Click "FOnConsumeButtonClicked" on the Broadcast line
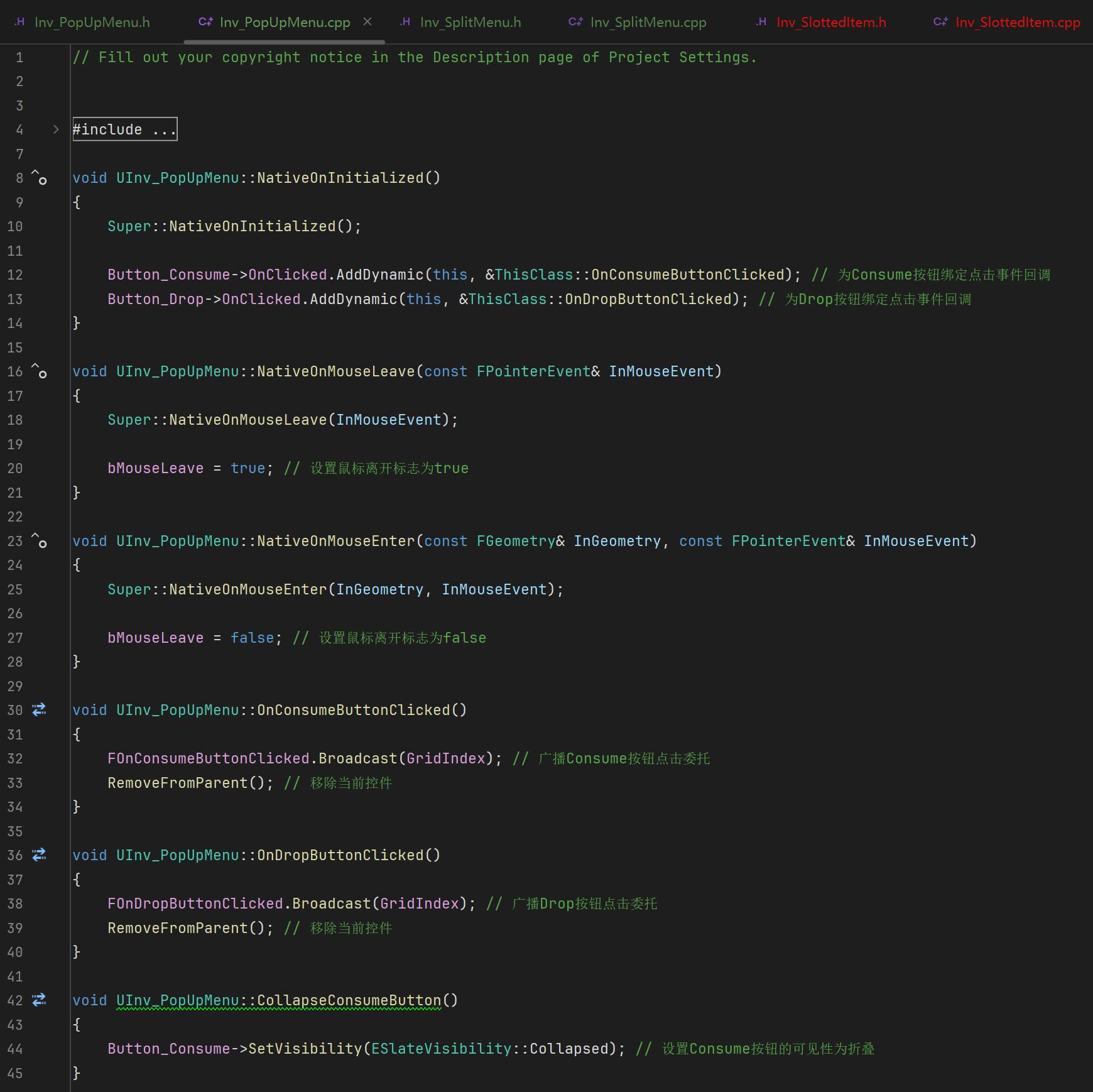The height and width of the screenshot is (1092, 1093). point(209,758)
